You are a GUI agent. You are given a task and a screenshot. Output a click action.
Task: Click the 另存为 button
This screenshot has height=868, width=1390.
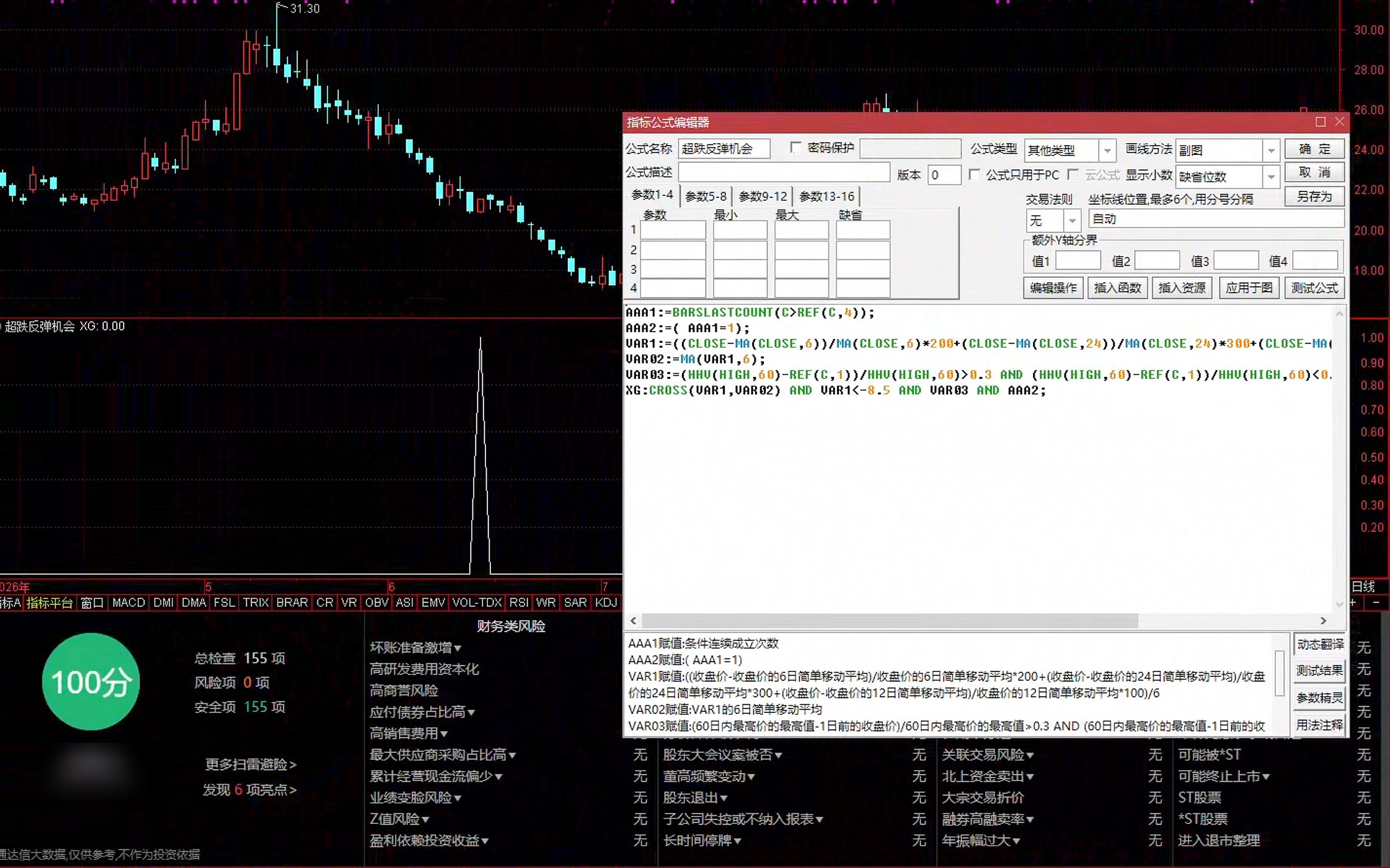(1314, 197)
